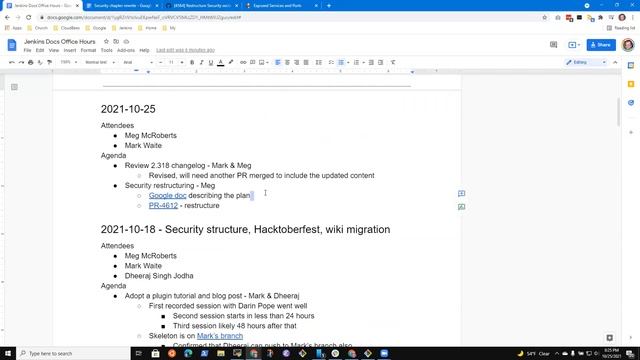Star the Jenkins Docs Office Hours document
Image resolution: width=640 pixels, height=360 pixels.
106,42
